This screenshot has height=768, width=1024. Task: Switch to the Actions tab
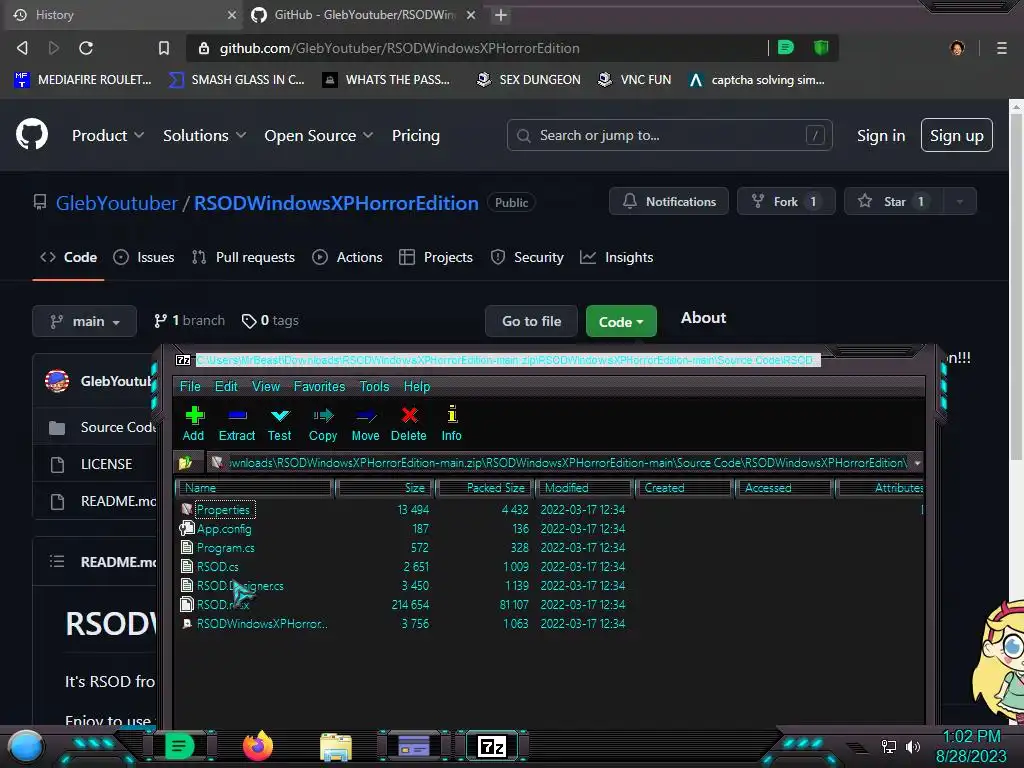(x=347, y=257)
